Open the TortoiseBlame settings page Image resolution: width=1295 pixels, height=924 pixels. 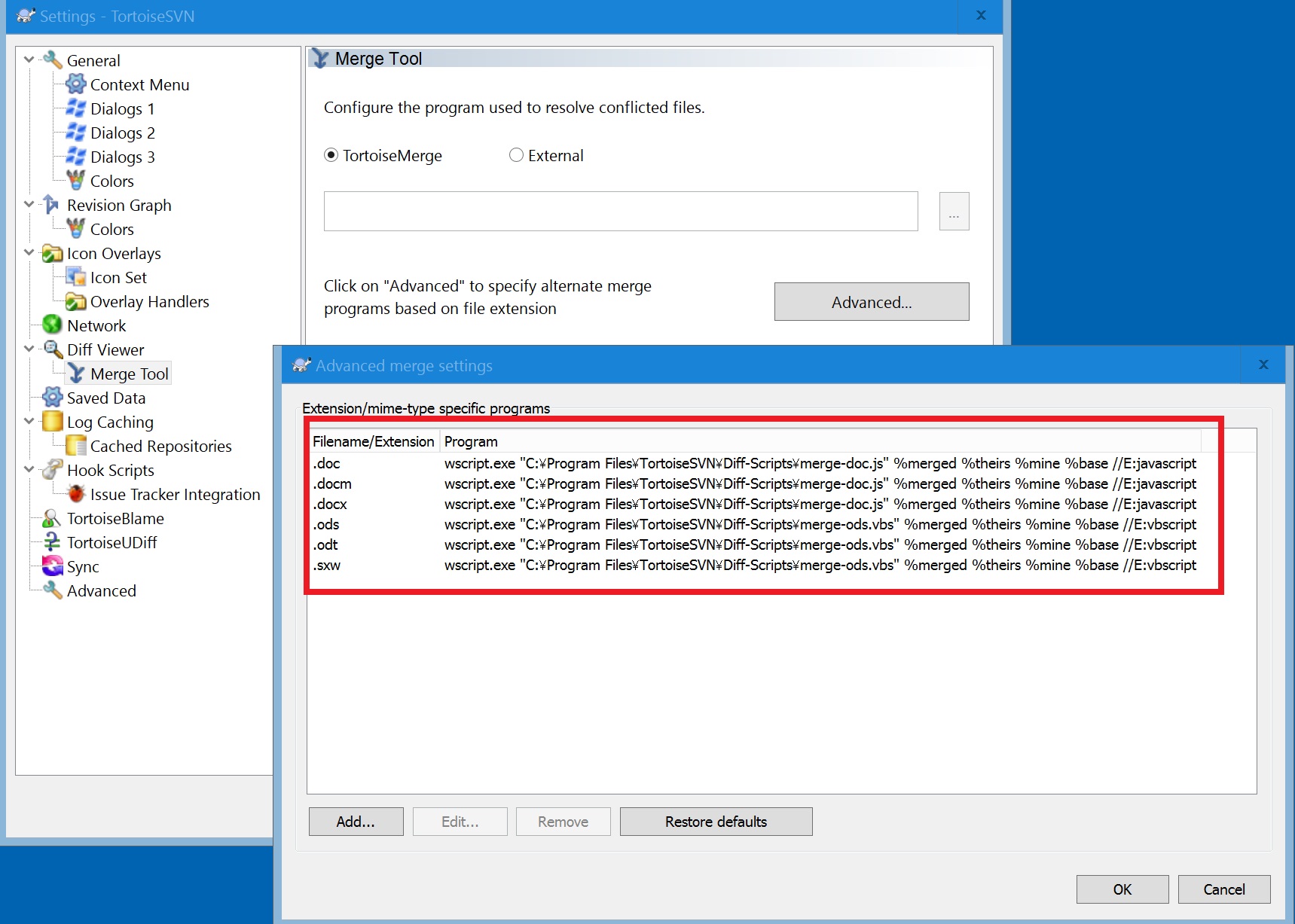tap(115, 518)
